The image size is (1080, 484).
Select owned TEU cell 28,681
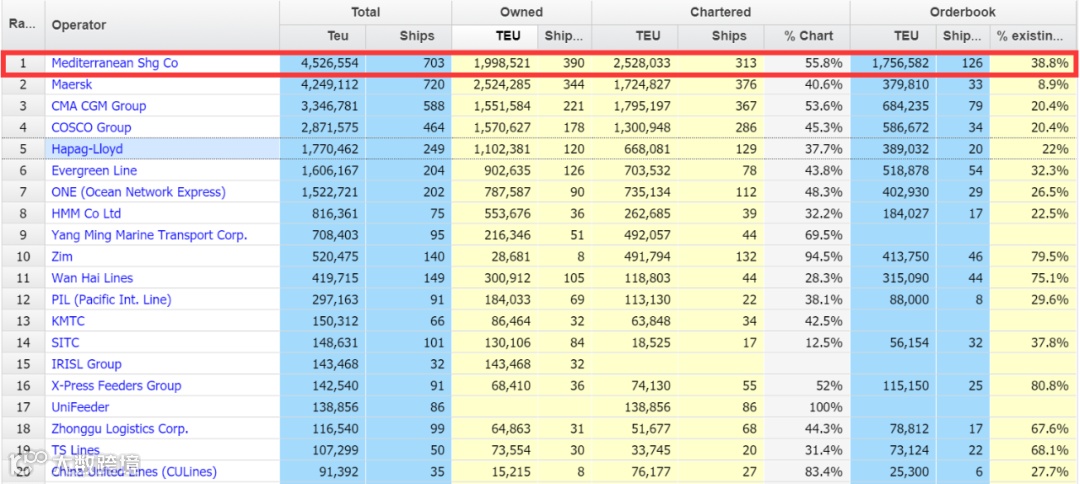tap(495, 257)
